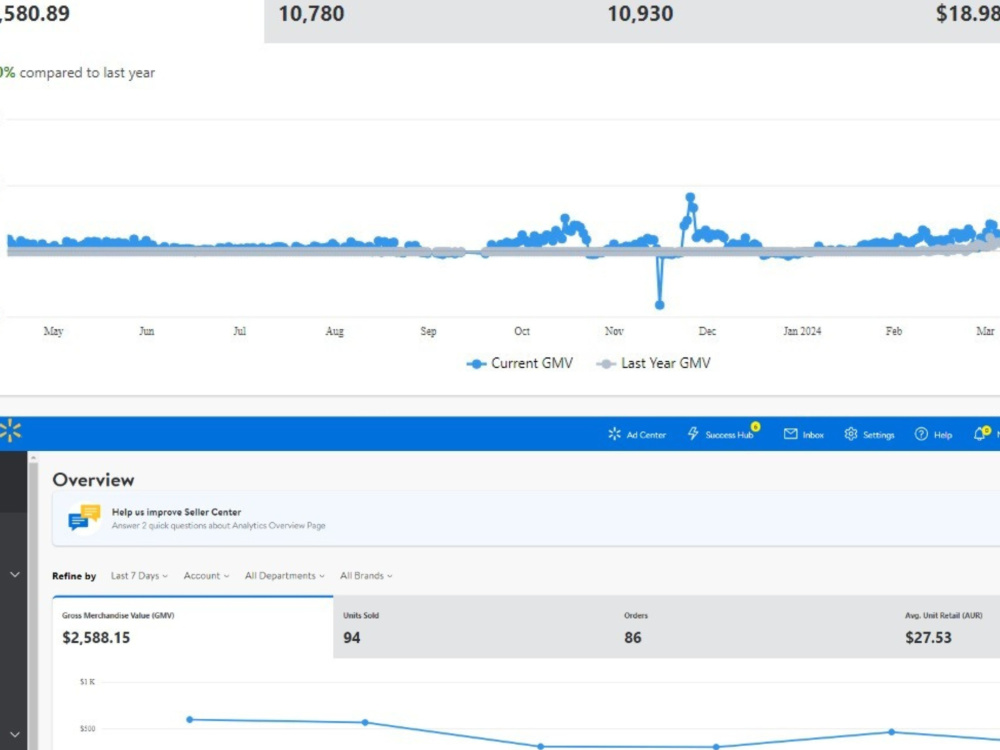1000x750 pixels.
Task: Click Inbox link text
Action: coord(813,435)
